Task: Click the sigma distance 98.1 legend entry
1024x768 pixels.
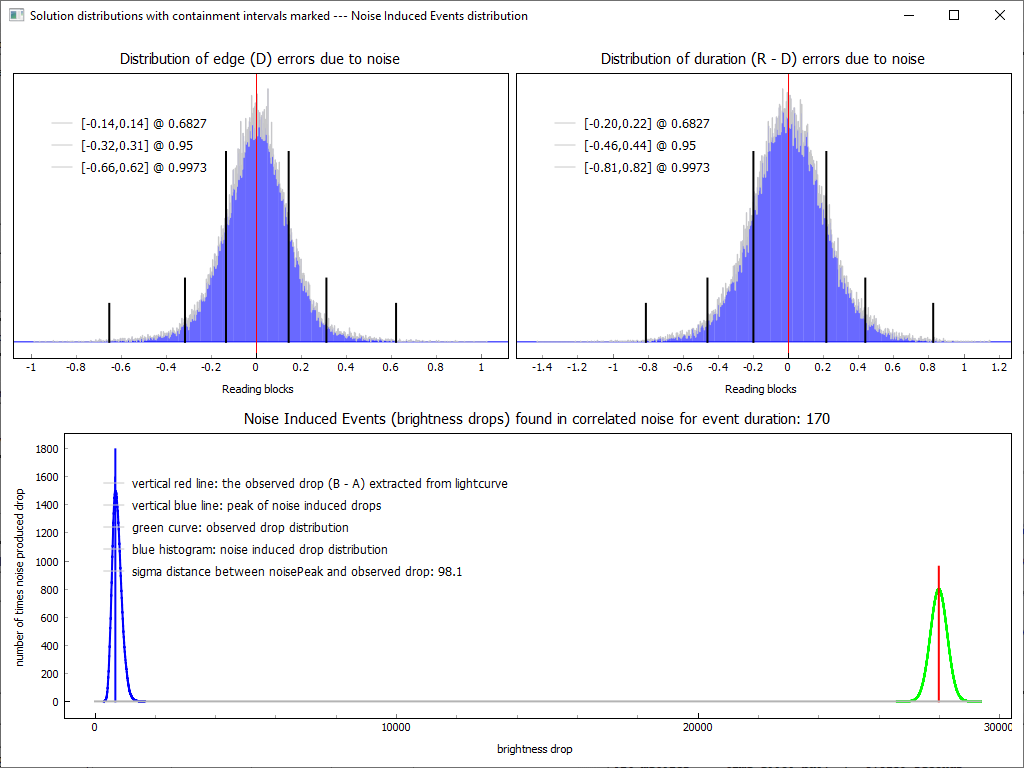Action: (296, 572)
